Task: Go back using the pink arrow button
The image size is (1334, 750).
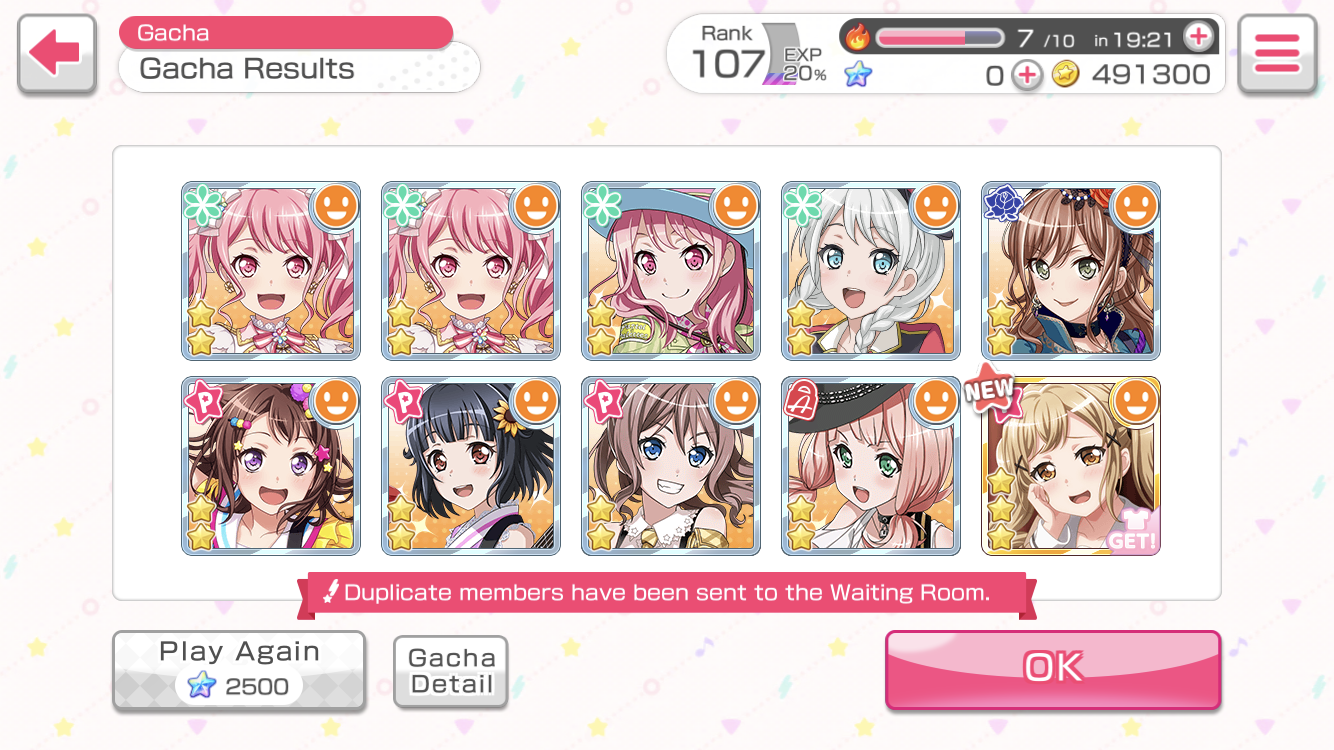Action: (57, 55)
